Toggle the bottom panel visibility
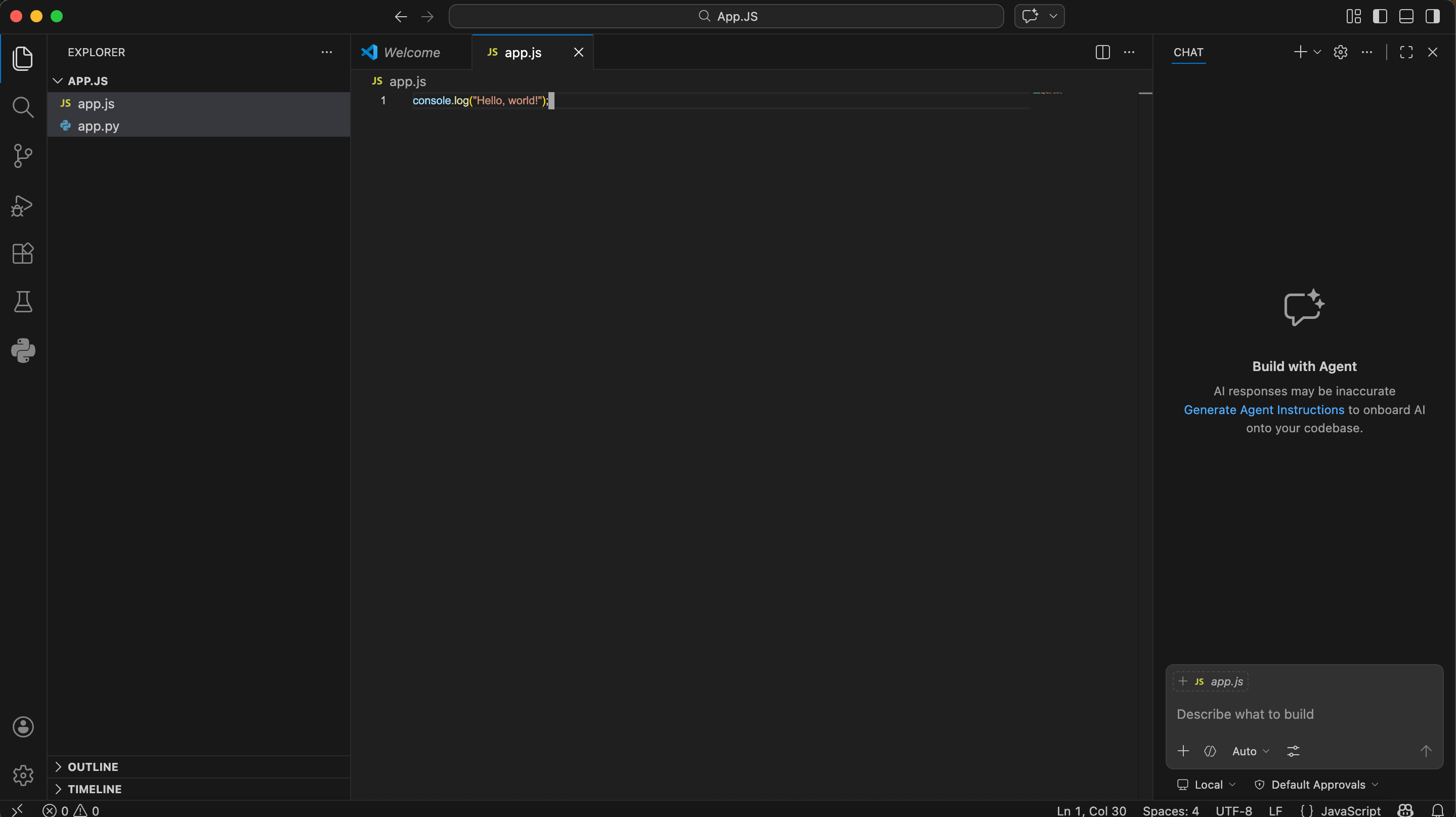Screen dimensions: 1456x817 point(1406,16)
